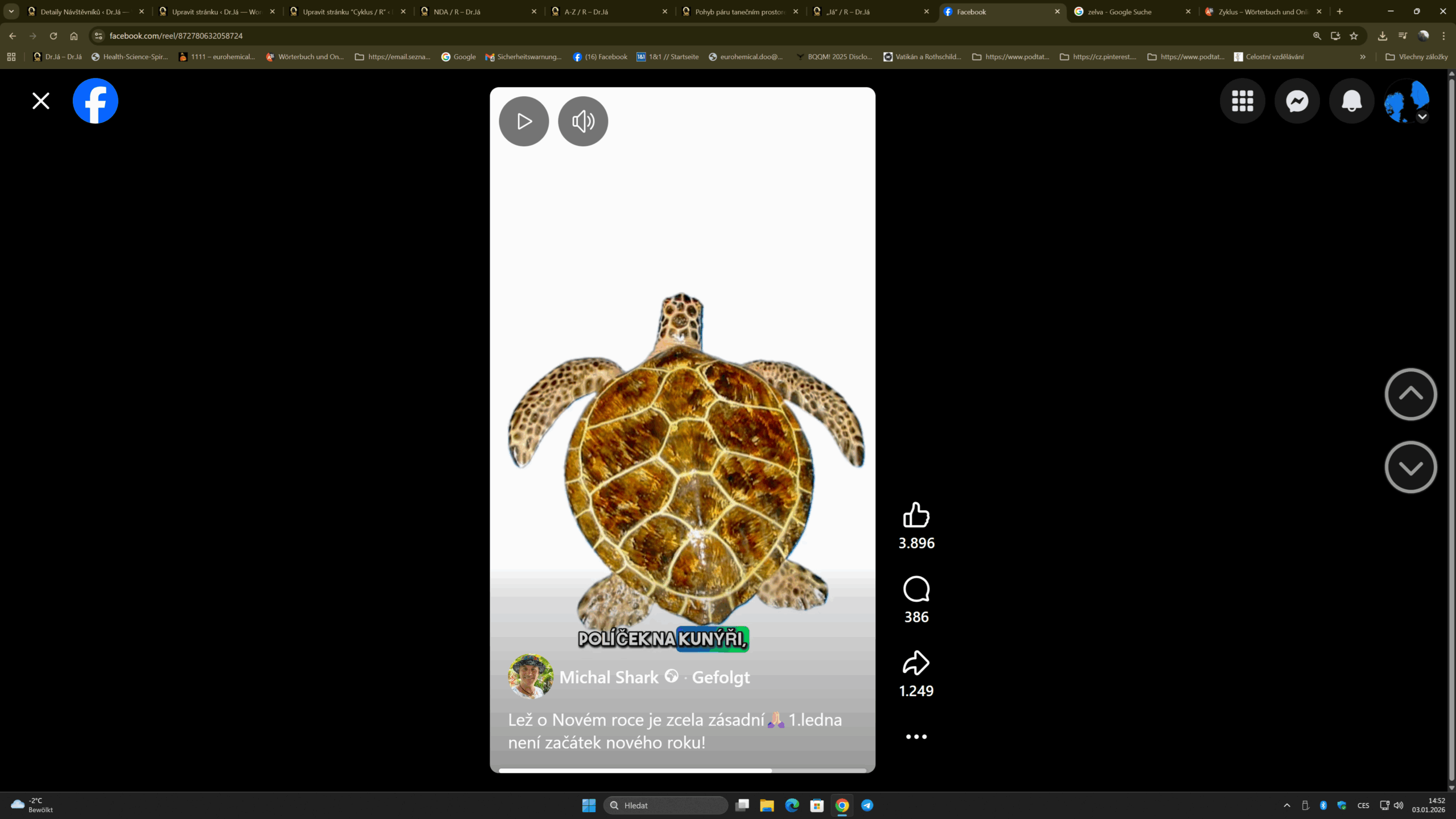
Task: Open the reel comments bubble
Action: 916,589
